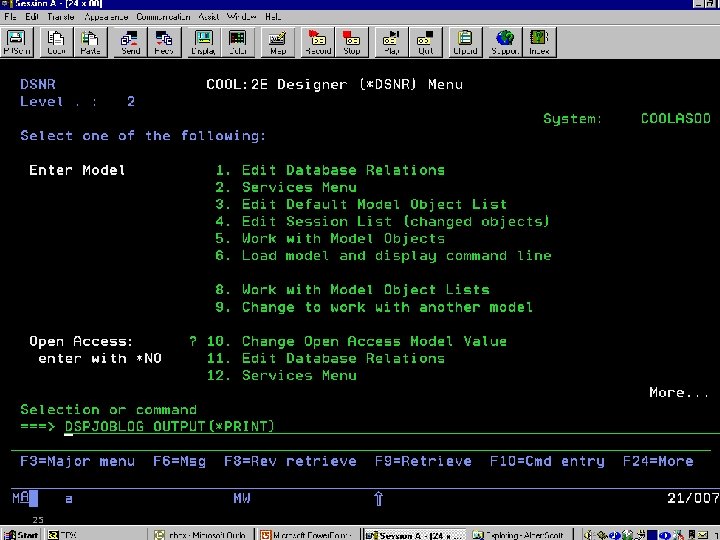The image size is (720, 540).
Task: Open the Color mapping toolbar icon
Action: click(237, 42)
